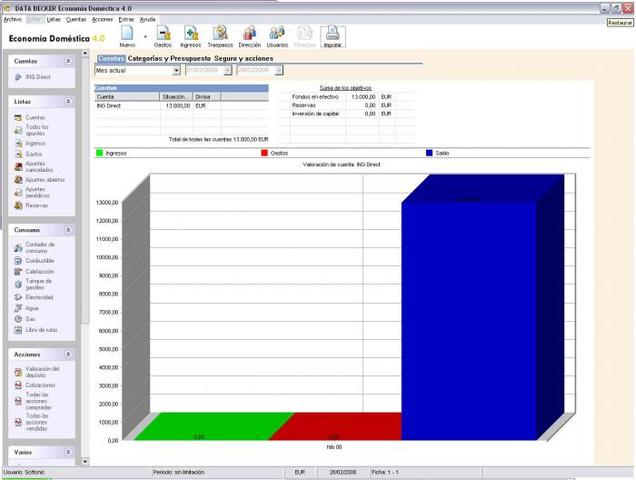Open the Mes actual period dropdown
Image resolution: width=636 pixels, height=480 pixels.
[176, 70]
